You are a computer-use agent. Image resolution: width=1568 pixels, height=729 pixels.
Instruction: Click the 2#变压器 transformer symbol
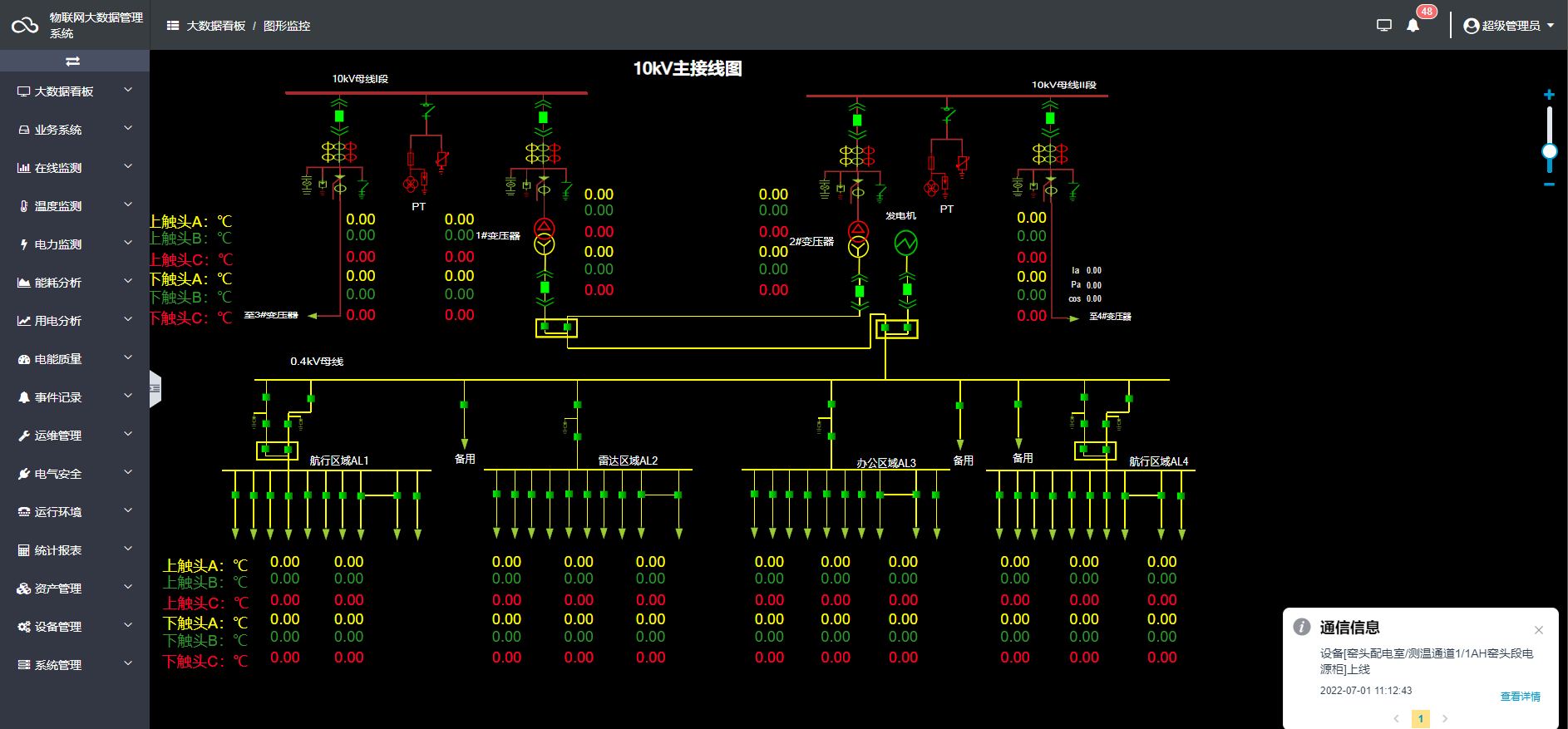[858, 239]
